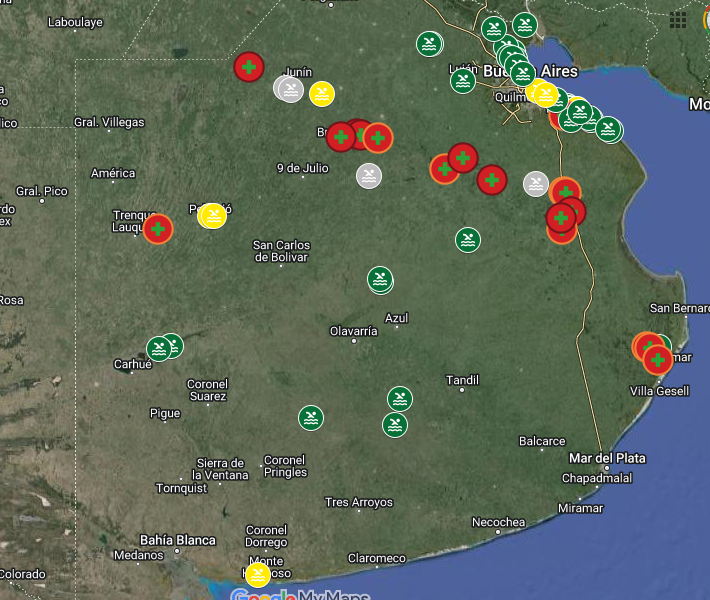The height and width of the screenshot is (600, 710).
Task: Select gray swimmer marker south of Quilmes
Action: tap(536, 184)
